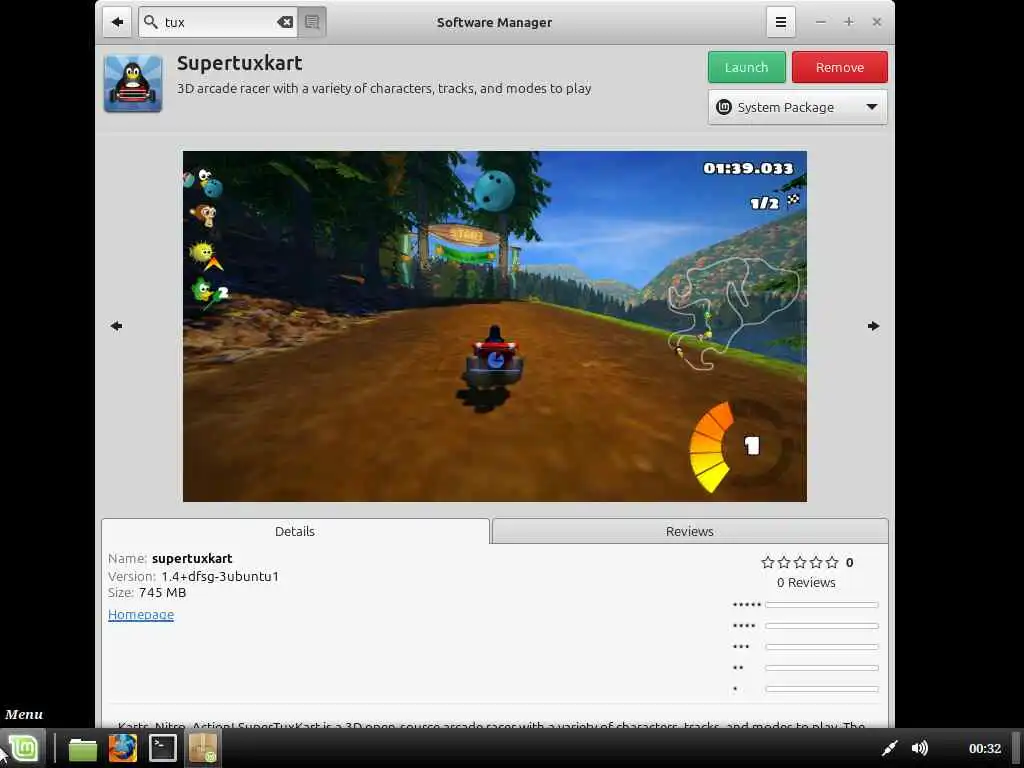Open the volume tray icon
The width and height of the screenshot is (1024, 768).
(920, 748)
